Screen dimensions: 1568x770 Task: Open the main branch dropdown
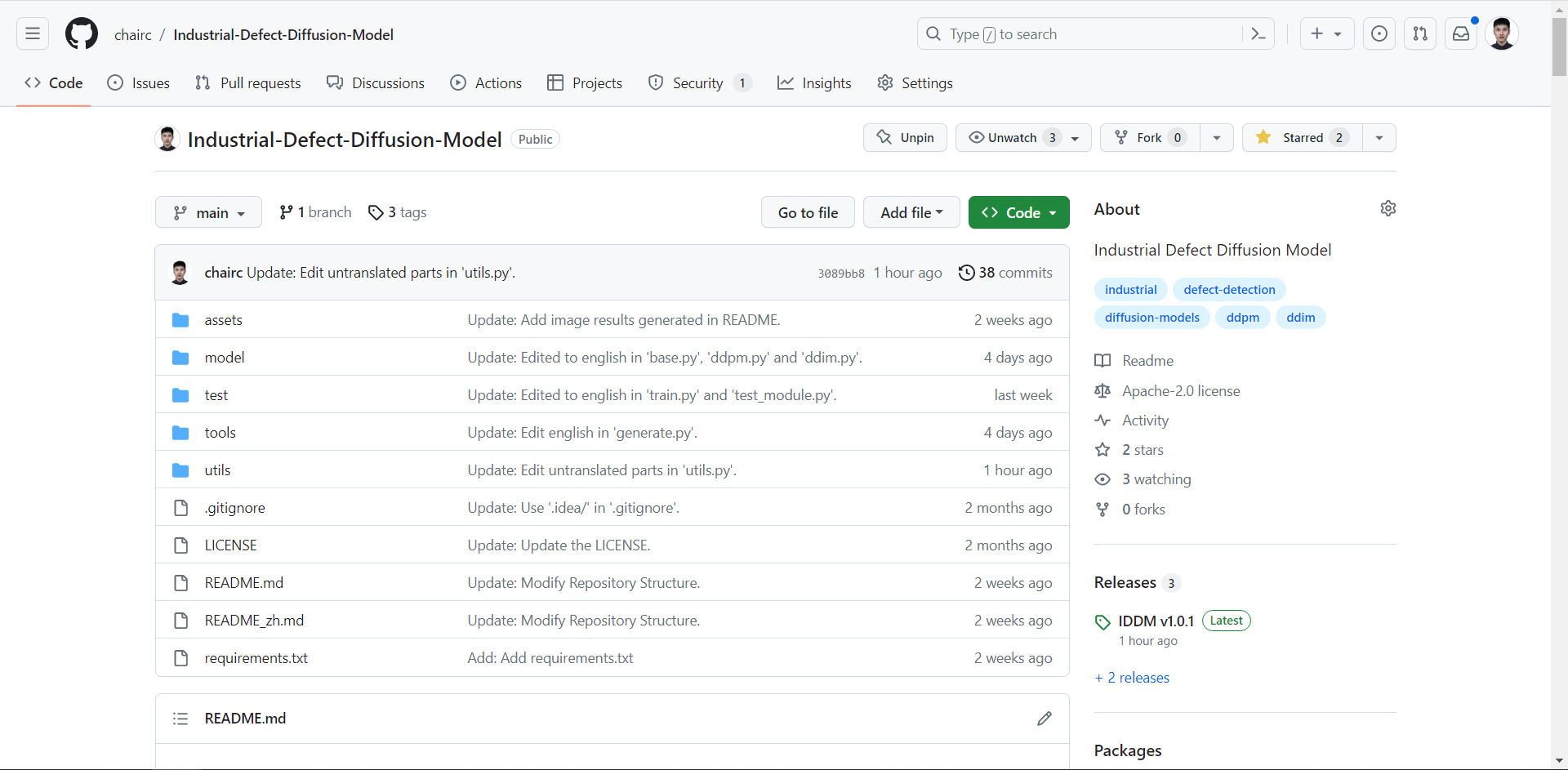pos(208,212)
